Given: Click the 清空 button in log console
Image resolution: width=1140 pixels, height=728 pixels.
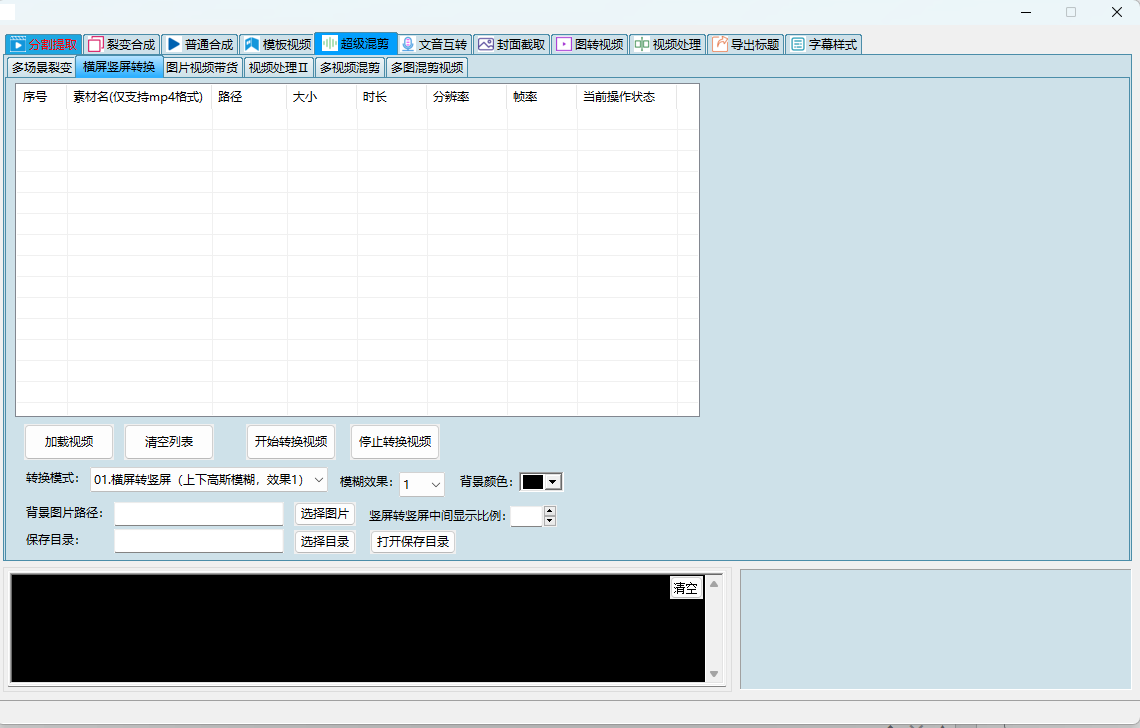Looking at the screenshot, I should (x=686, y=588).
